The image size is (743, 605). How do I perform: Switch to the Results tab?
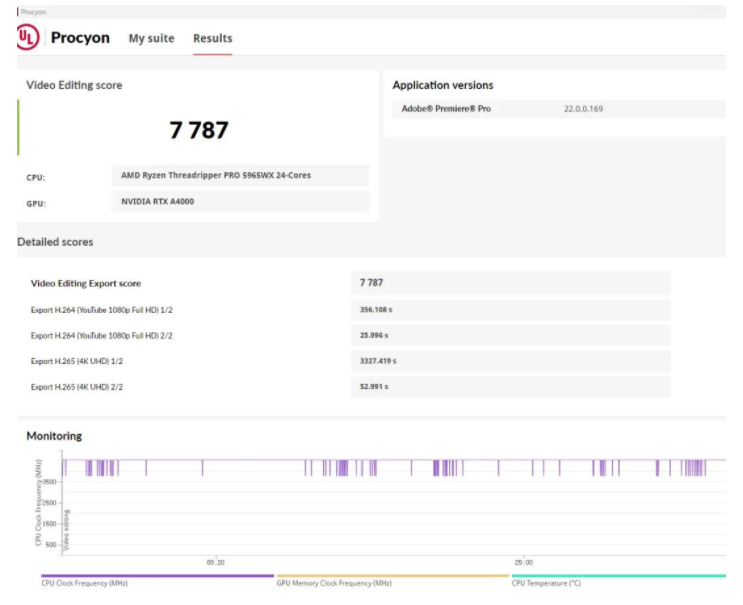coord(212,38)
